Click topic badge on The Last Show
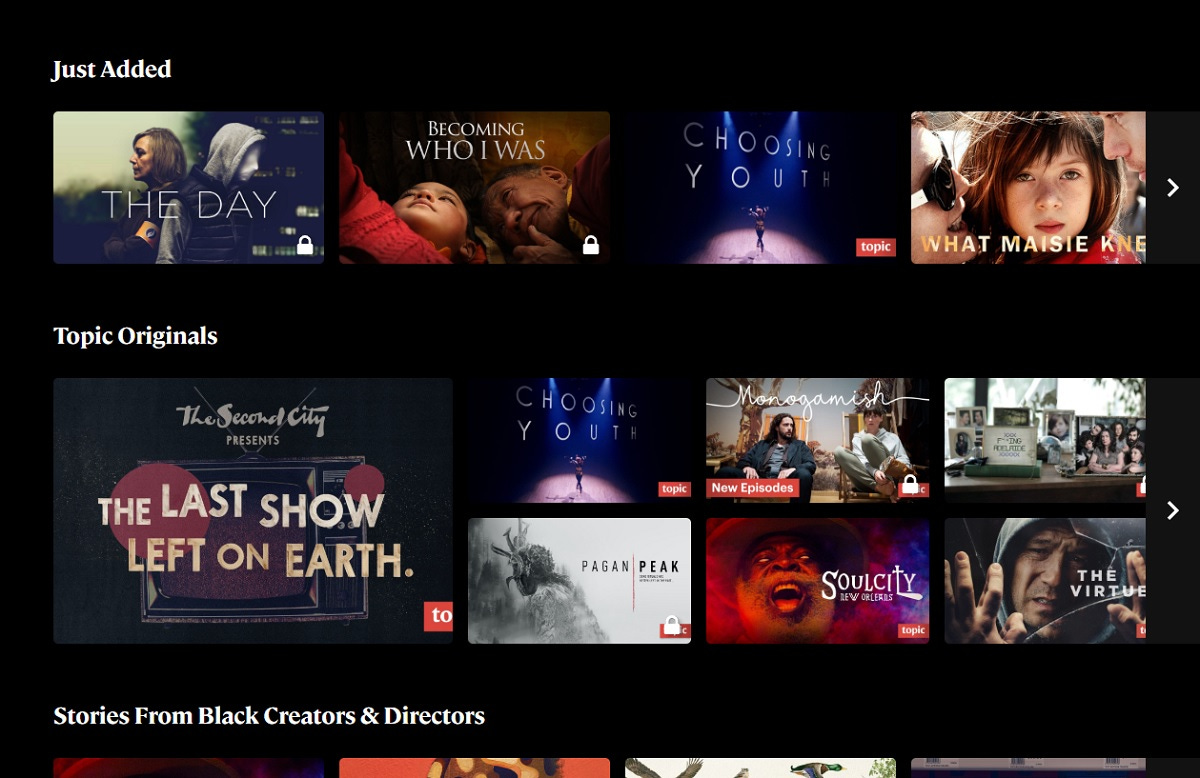1200x778 pixels. [438, 616]
